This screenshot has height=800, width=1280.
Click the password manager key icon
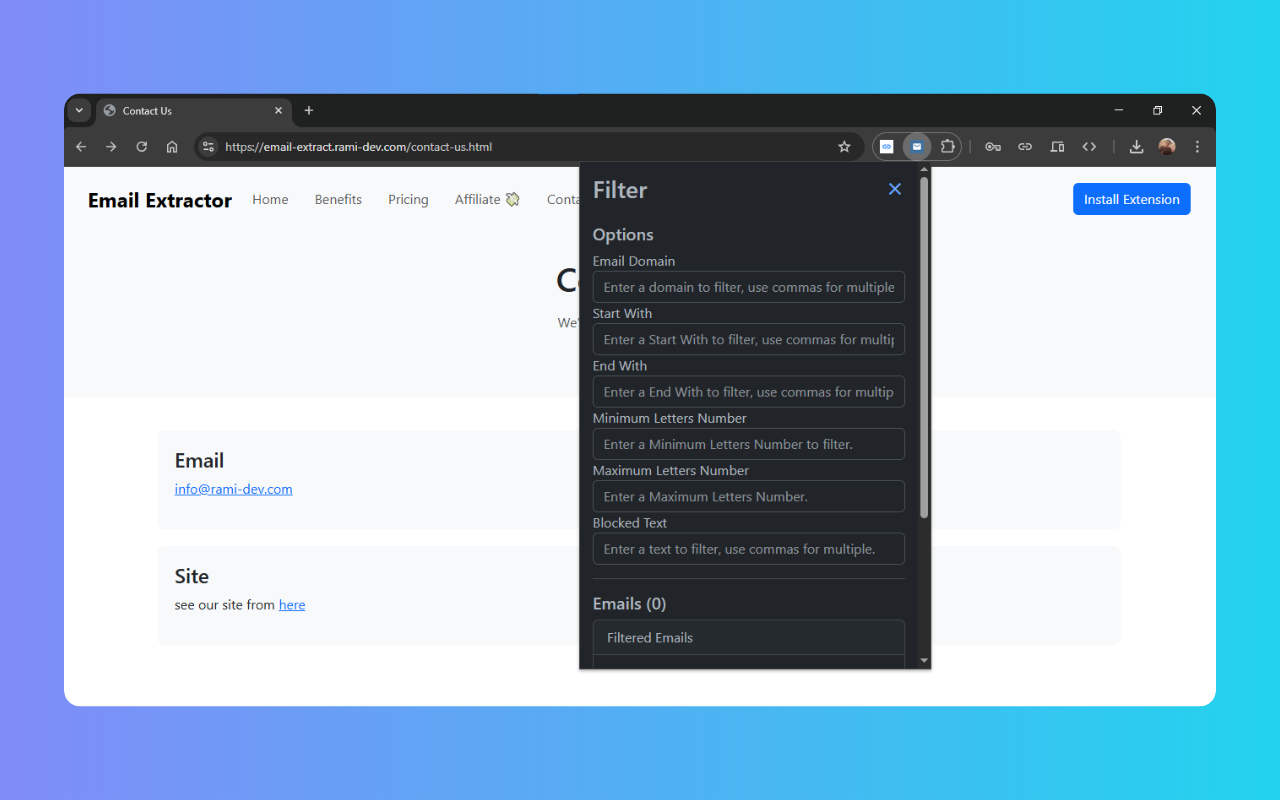[992, 147]
